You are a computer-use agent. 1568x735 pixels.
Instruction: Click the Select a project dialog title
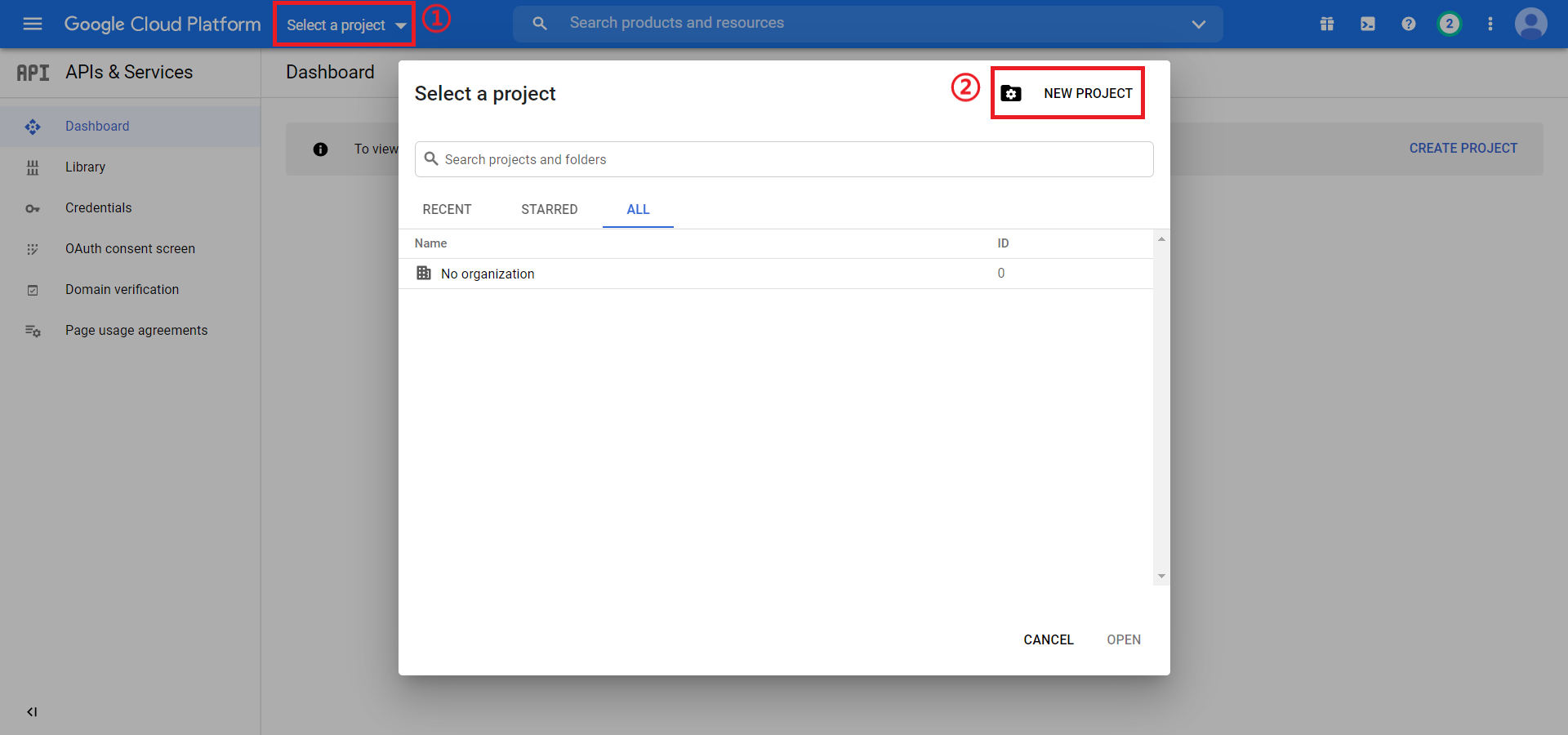[x=485, y=94]
